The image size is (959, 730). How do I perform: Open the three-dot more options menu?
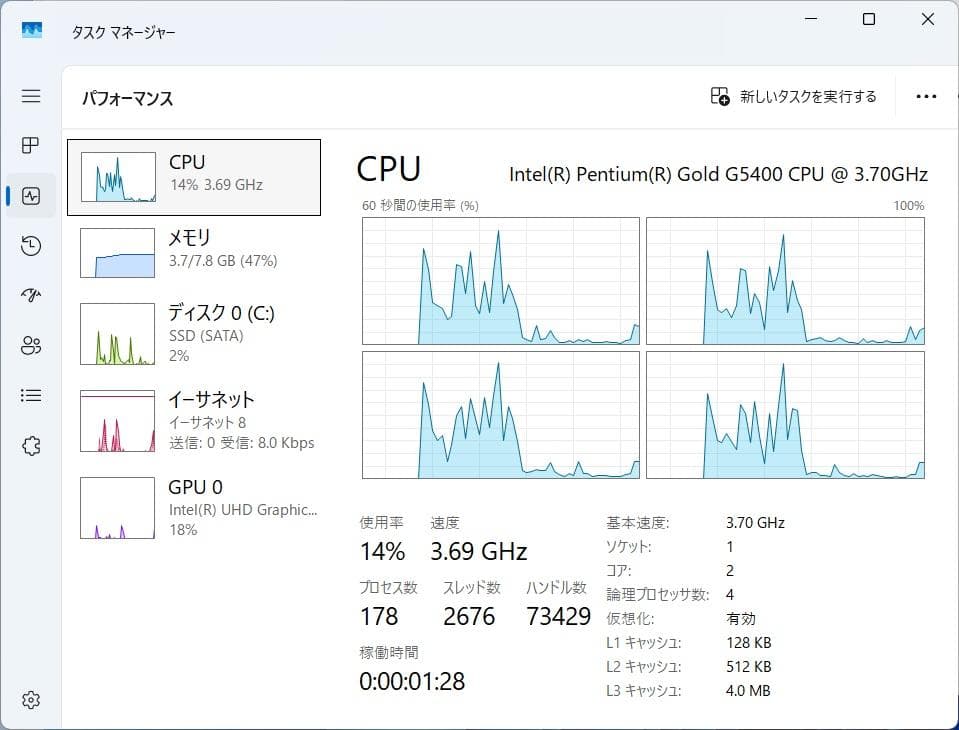pyautogui.click(x=925, y=96)
